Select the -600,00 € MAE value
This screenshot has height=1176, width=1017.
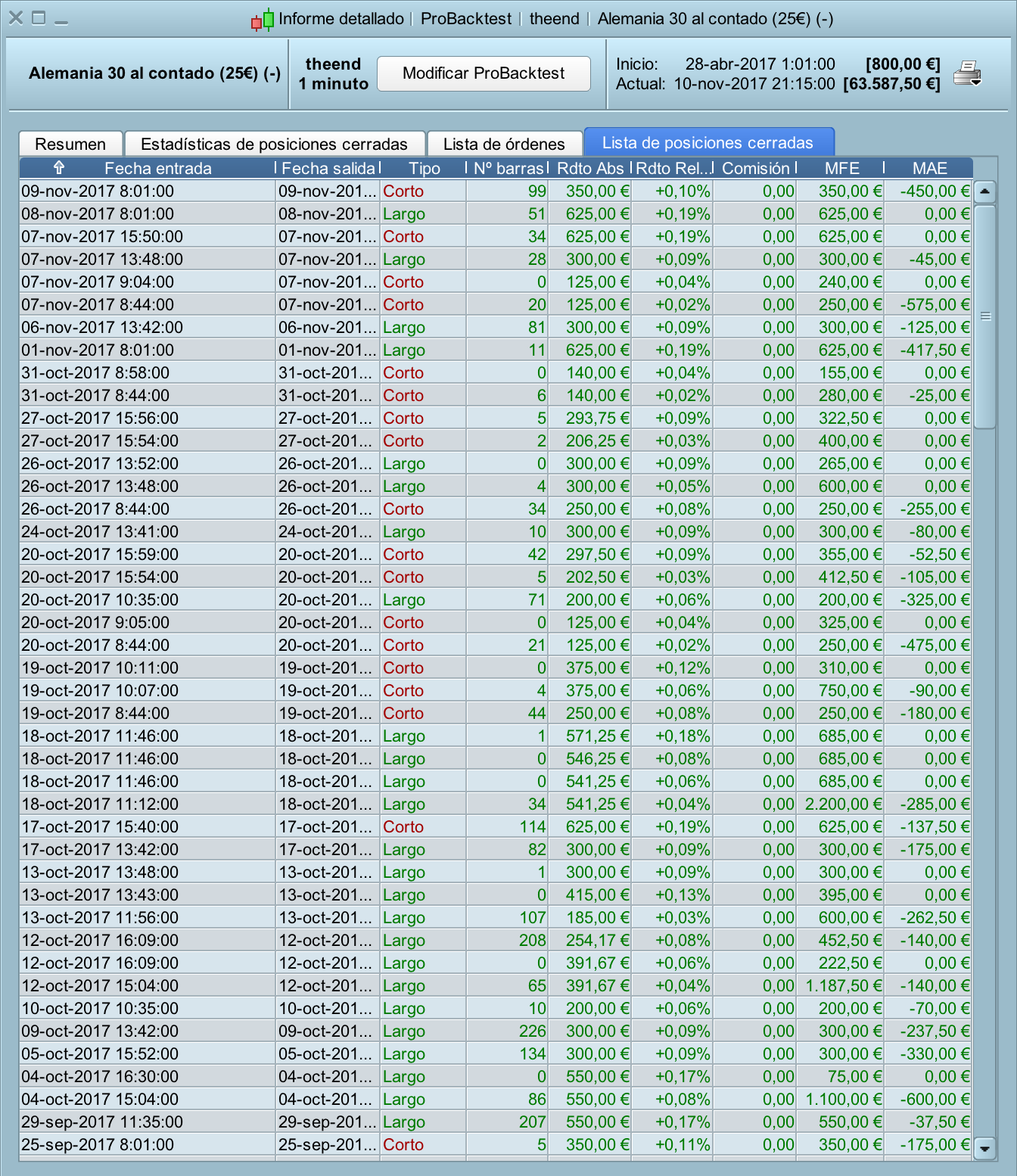coord(935,1100)
